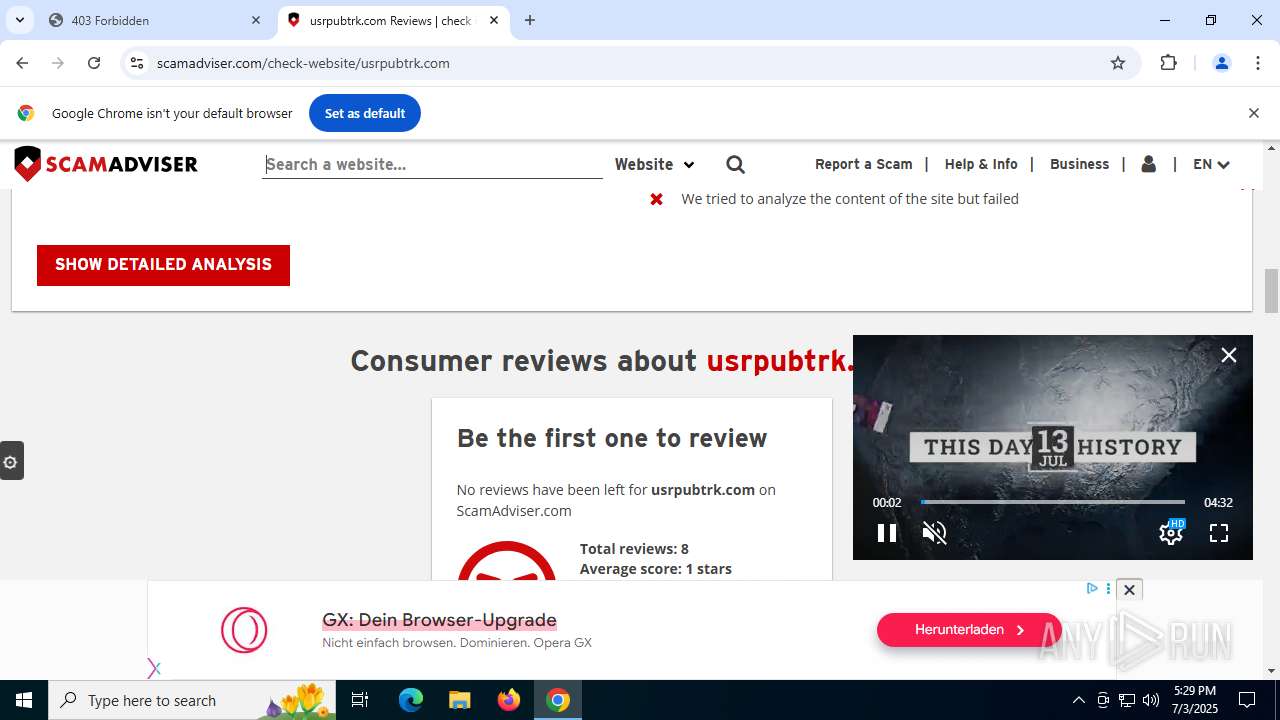Open the Windows notification center
1280x720 pixels.
tap(1247, 700)
